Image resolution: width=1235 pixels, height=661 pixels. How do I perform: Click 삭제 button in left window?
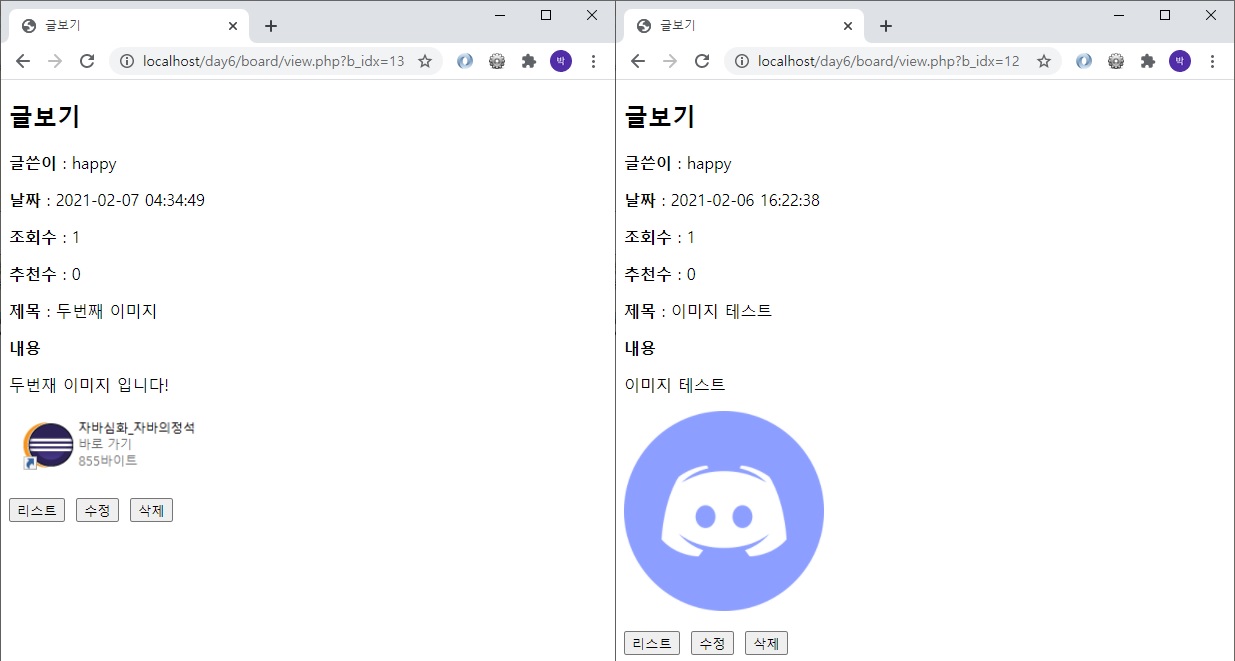click(151, 510)
